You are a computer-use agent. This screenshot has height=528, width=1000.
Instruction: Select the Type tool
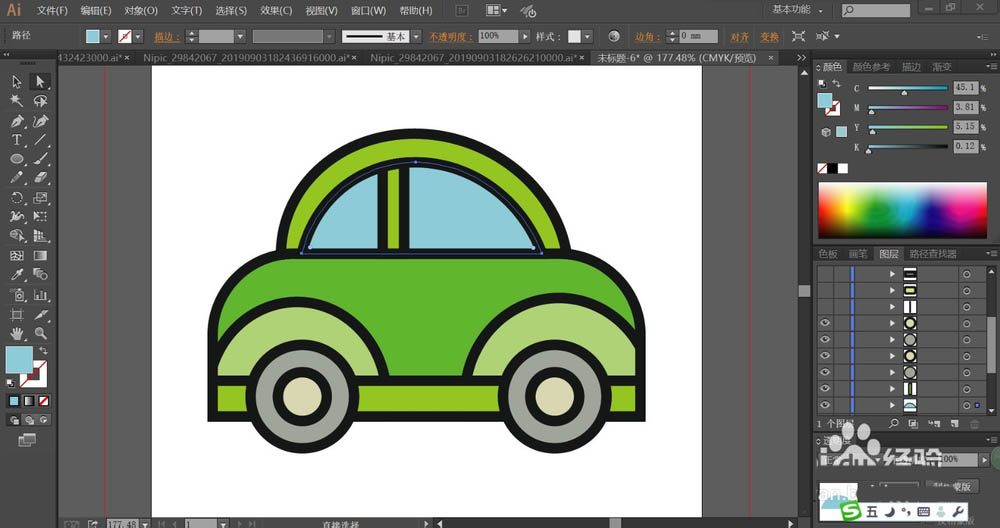coord(17,140)
